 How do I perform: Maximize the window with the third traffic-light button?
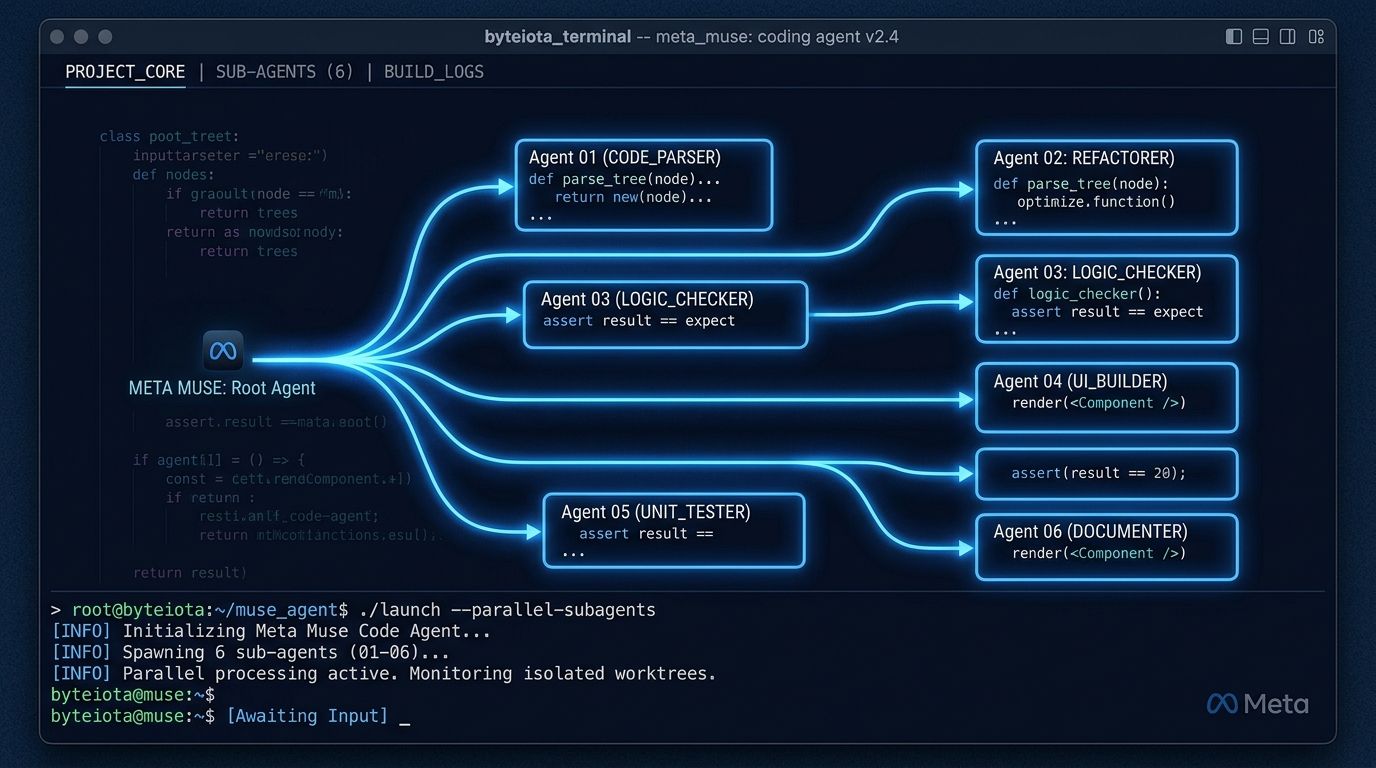click(105, 37)
